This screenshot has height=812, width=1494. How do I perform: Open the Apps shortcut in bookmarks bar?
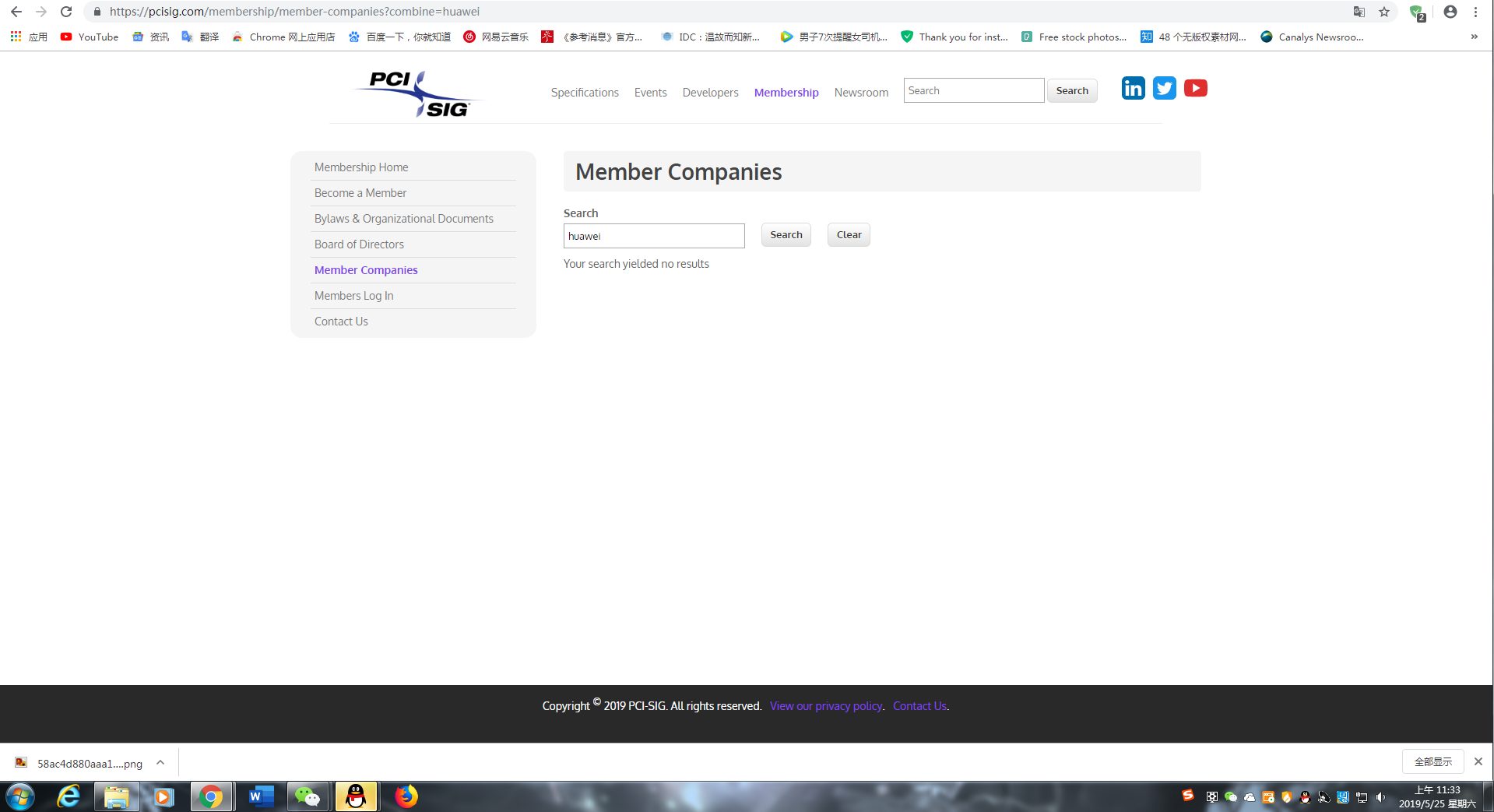pos(29,37)
